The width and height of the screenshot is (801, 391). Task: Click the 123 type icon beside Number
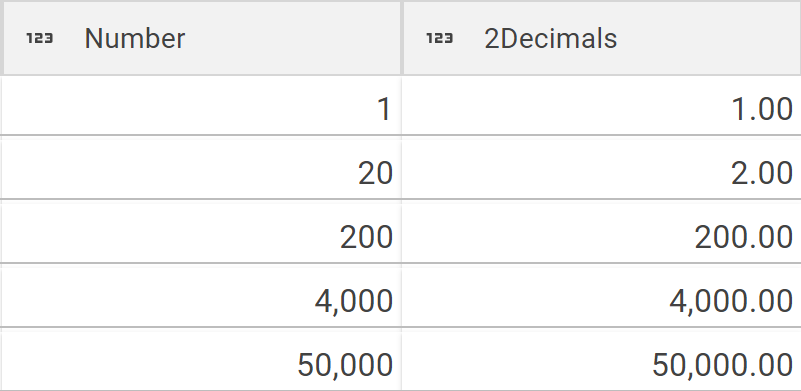click(x=40, y=38)
